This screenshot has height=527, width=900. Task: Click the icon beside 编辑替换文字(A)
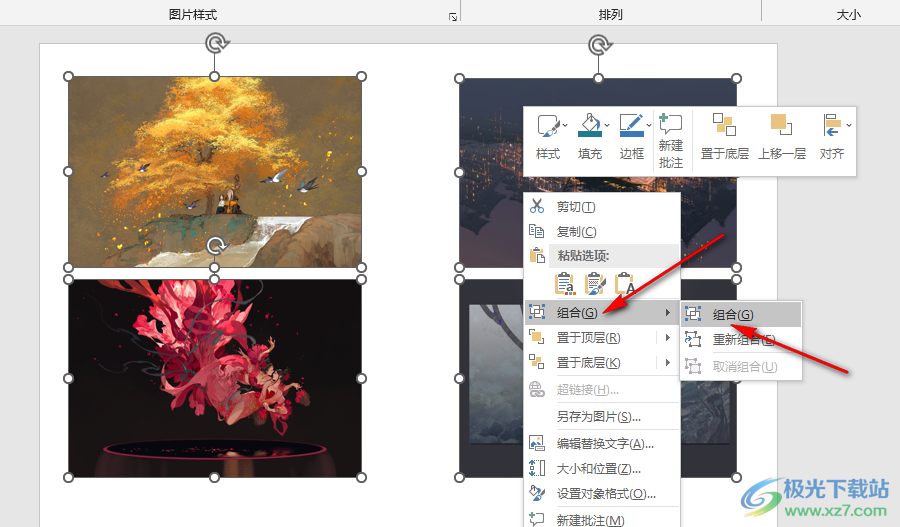click(x=537, y=443)
